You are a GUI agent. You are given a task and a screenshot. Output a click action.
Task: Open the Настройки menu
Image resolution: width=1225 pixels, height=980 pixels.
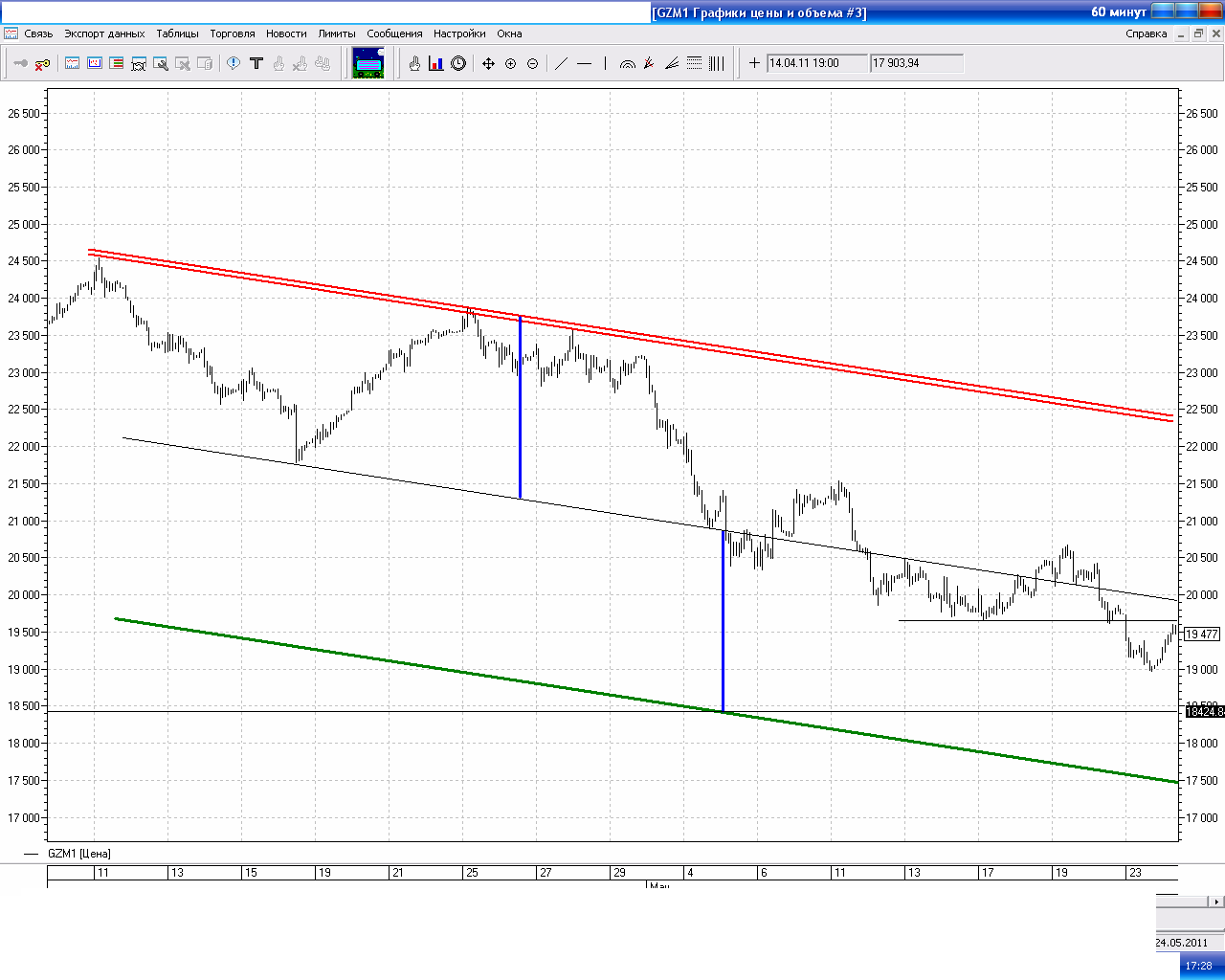[x=459, y=33]
